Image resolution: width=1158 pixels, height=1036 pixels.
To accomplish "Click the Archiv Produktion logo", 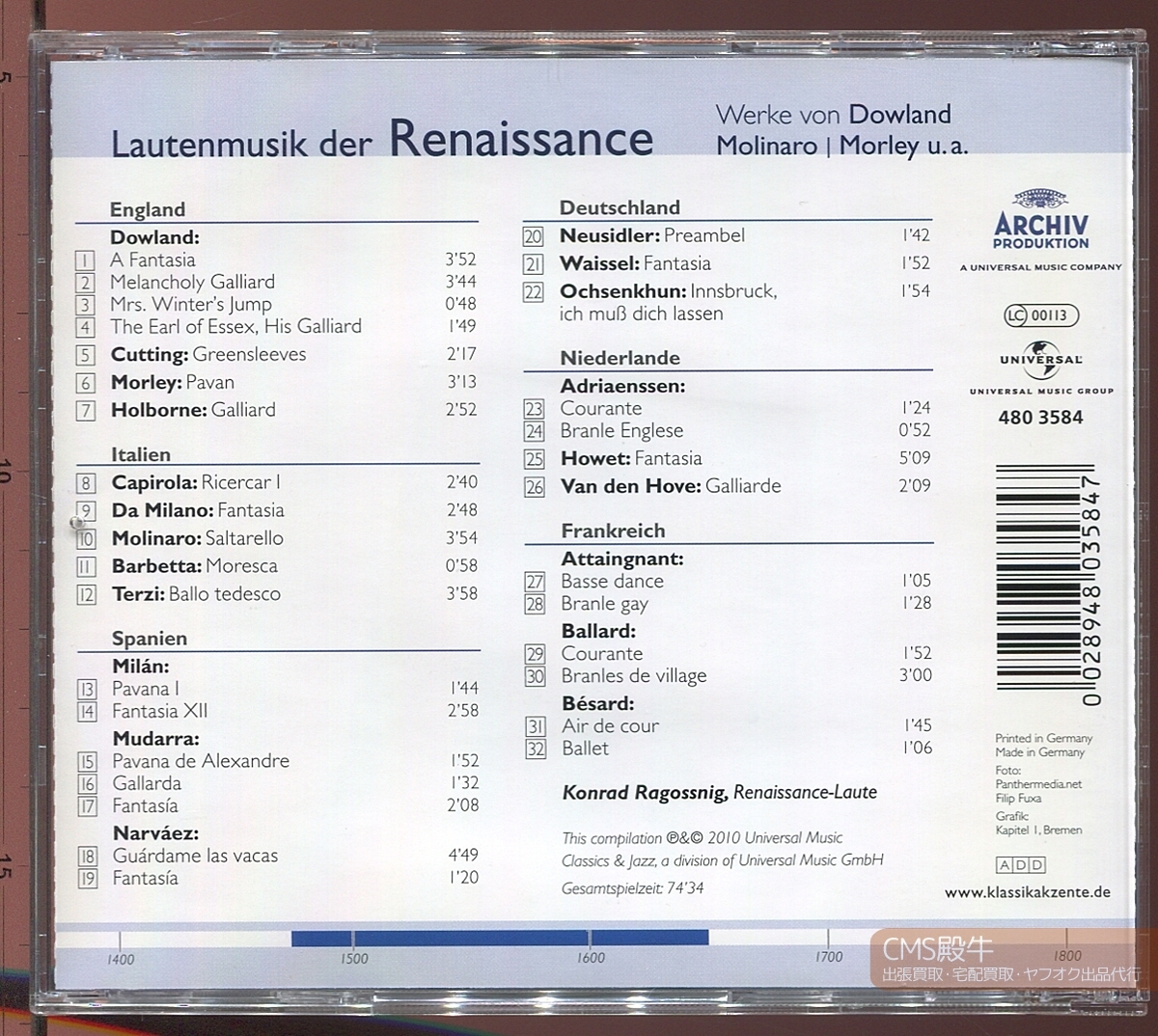I will coord(1040,217).
